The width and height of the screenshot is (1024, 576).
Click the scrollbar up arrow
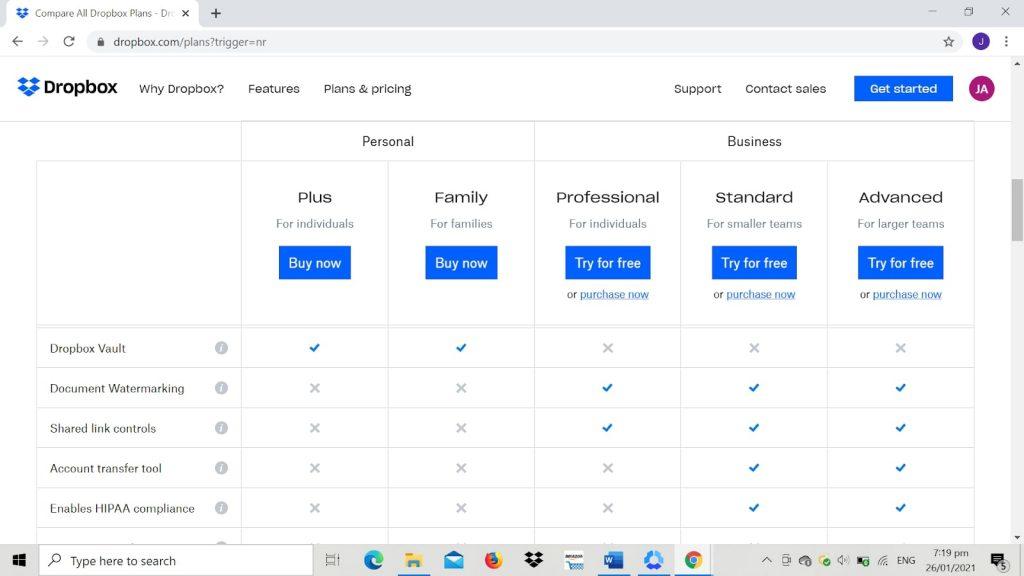1017,63
